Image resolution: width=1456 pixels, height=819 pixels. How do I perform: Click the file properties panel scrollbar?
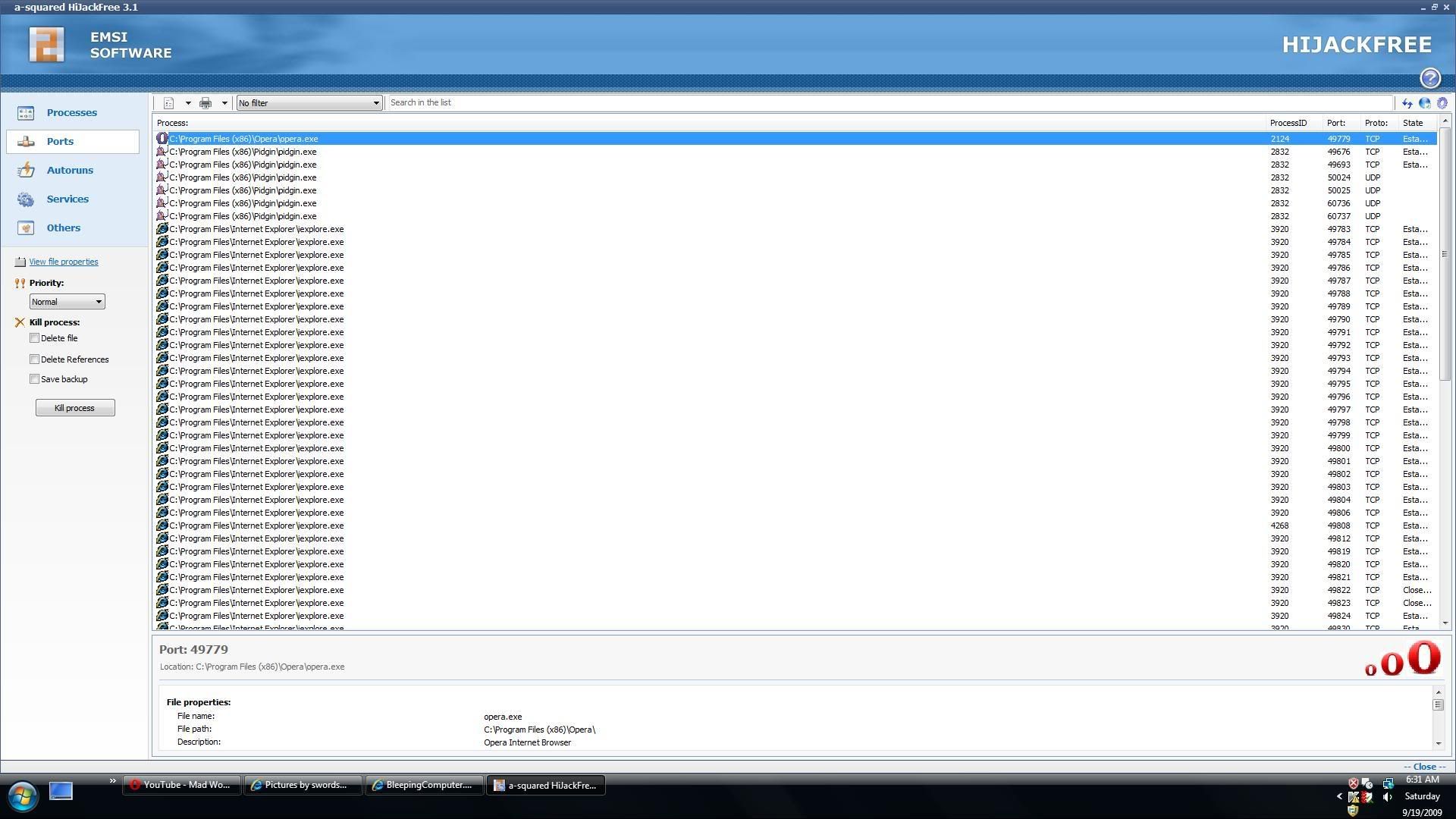coord(1438,704)
